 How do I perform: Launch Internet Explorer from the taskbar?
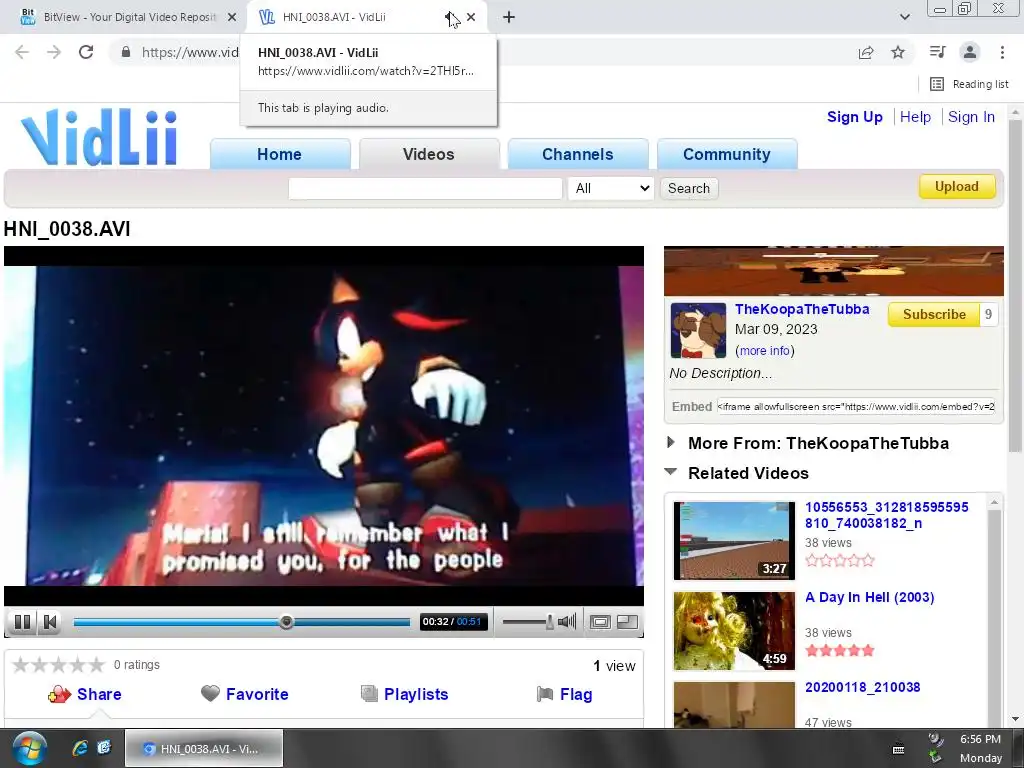pyautogui.click(x=80, y=748)
